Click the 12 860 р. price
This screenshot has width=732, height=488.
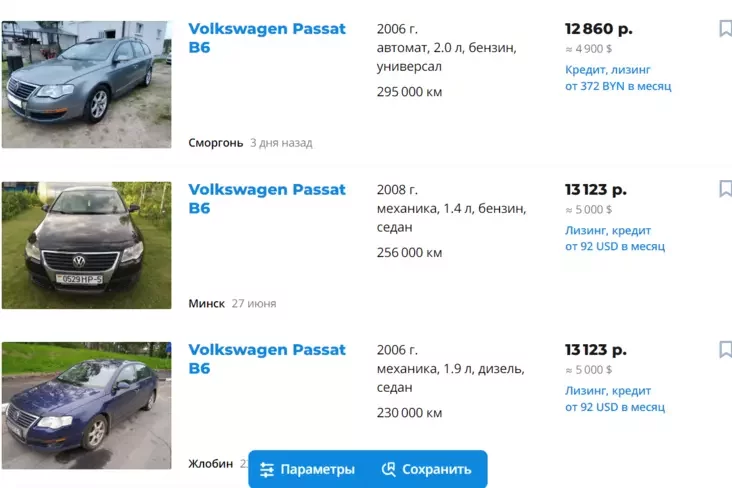point(598,29)
